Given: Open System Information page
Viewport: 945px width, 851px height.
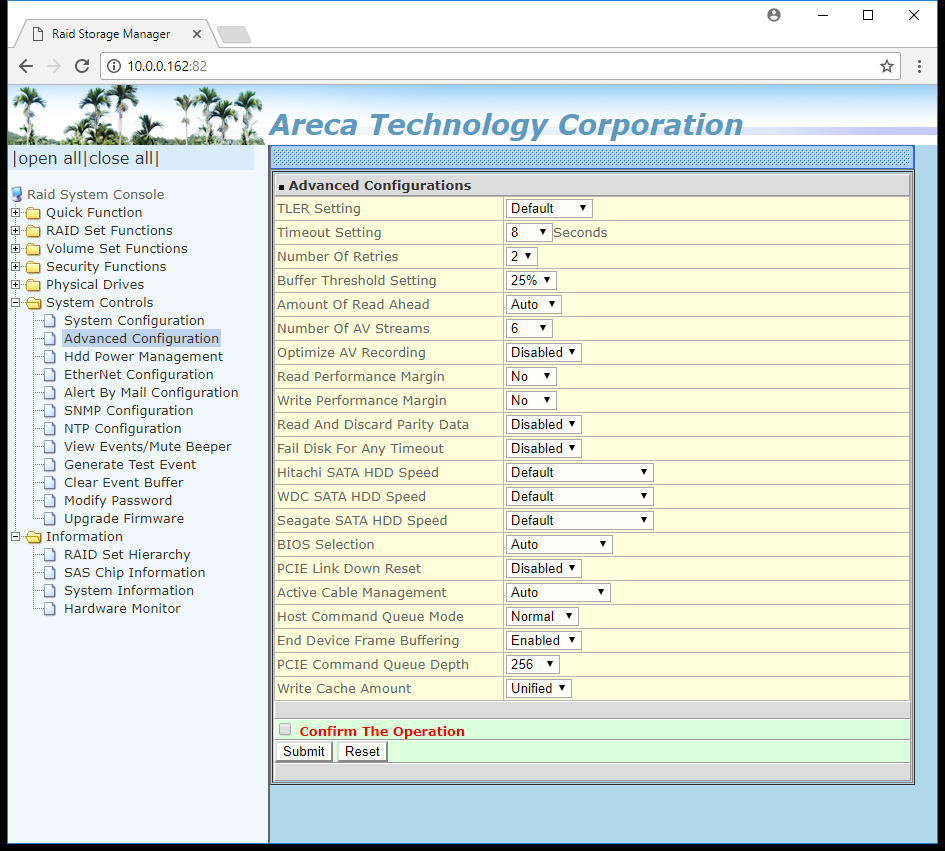Looking at the screenshot, I should (x=129, y=591).
